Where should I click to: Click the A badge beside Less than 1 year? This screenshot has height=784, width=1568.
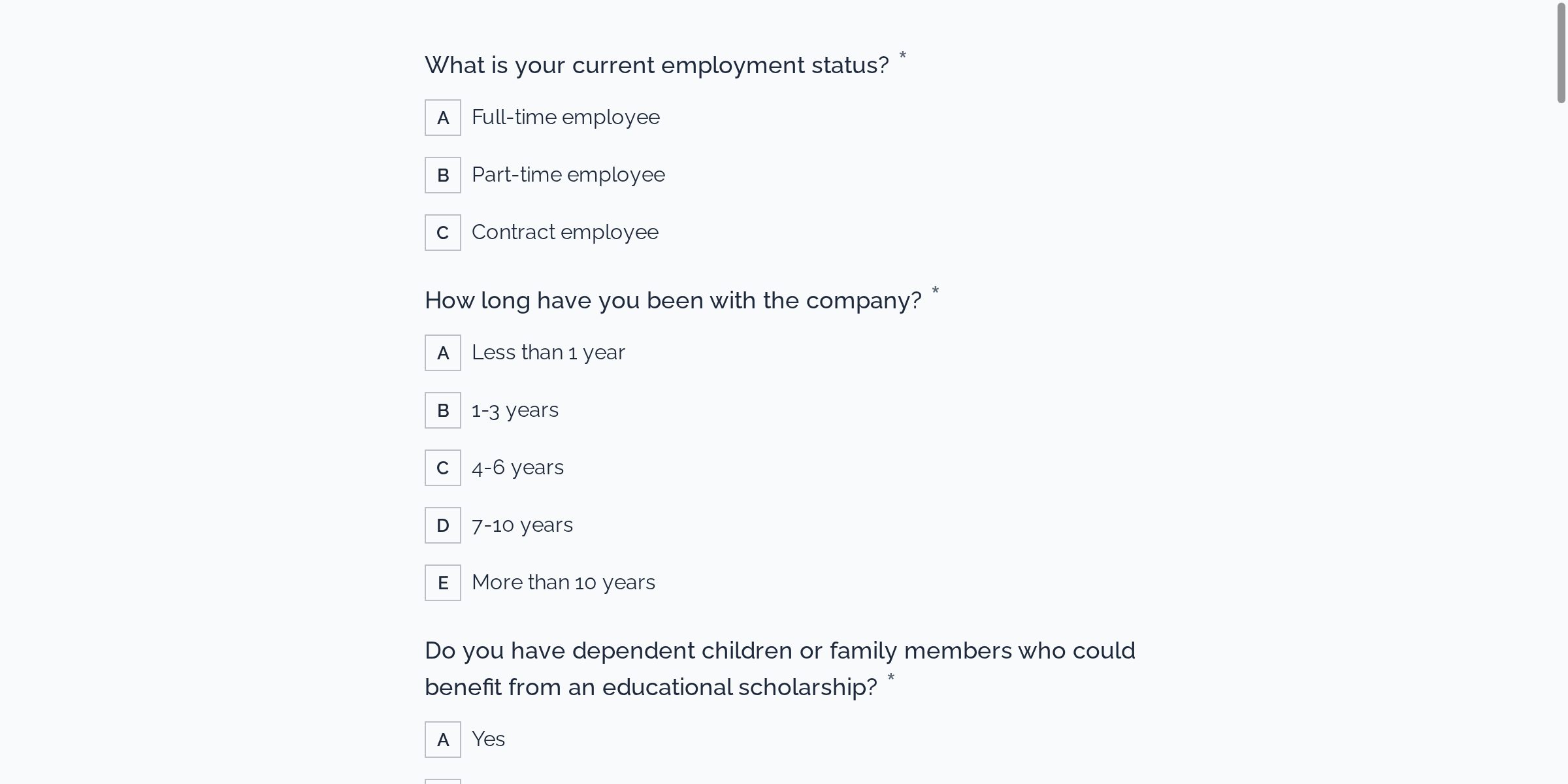coord(443,352)
